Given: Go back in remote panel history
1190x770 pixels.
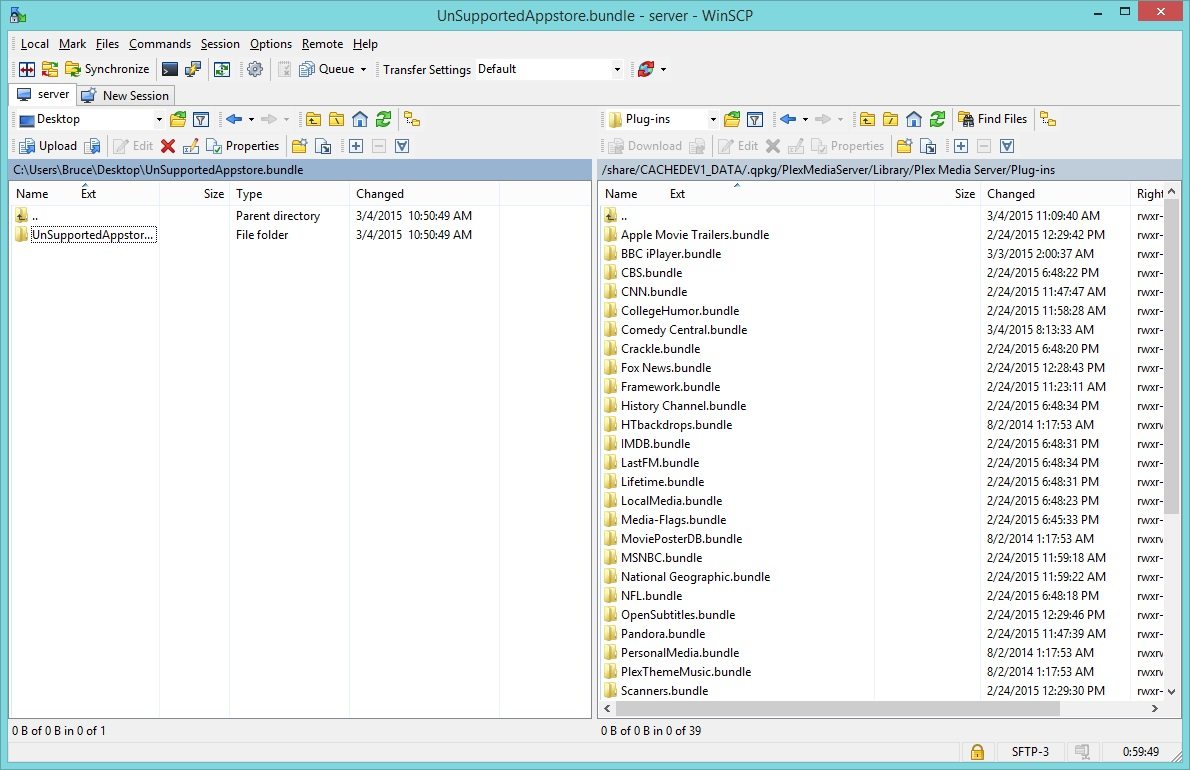Looking at the screenshot, I should point(788,119).
